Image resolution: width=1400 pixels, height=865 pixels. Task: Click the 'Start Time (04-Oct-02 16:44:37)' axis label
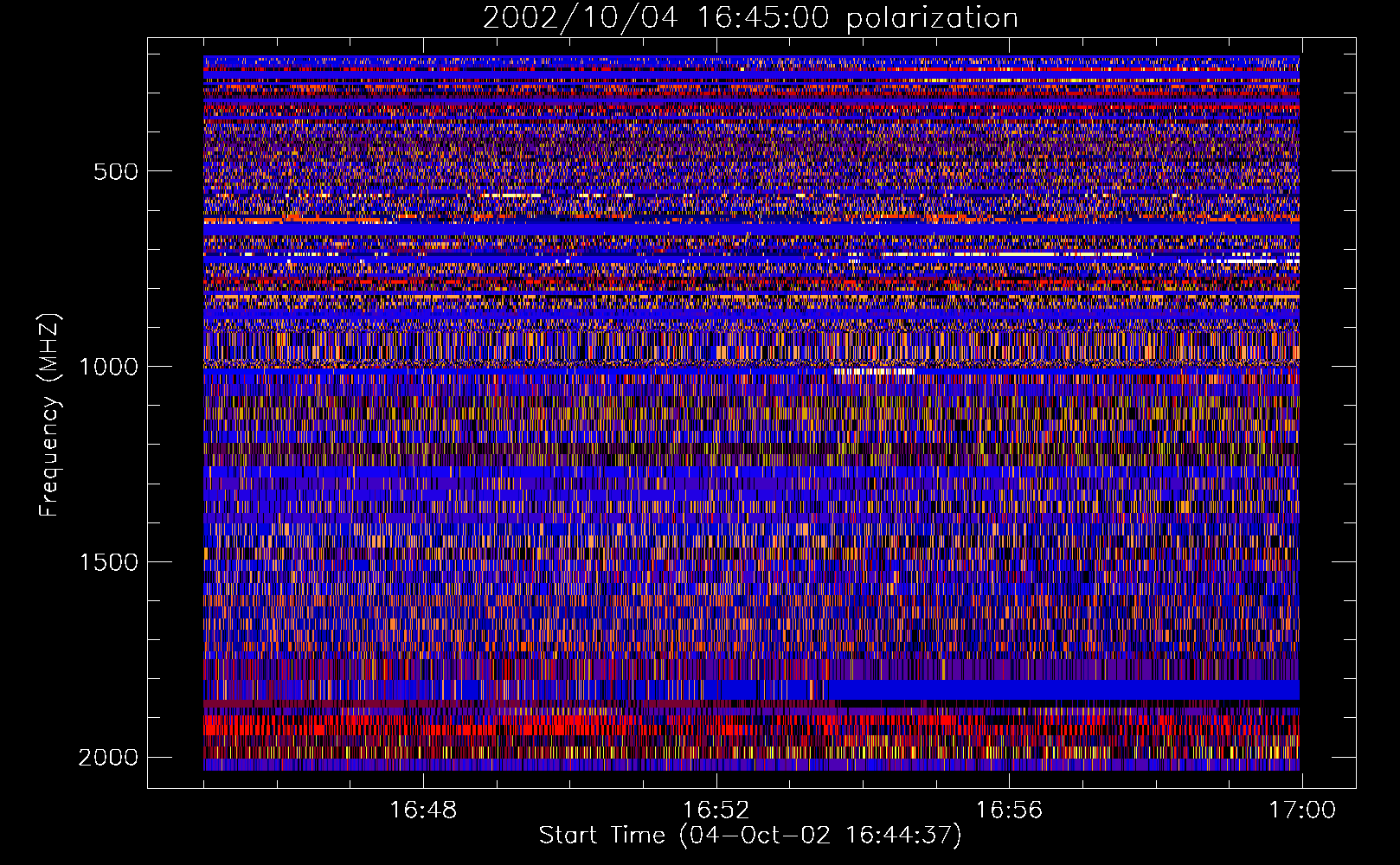(x=750, y=836)
